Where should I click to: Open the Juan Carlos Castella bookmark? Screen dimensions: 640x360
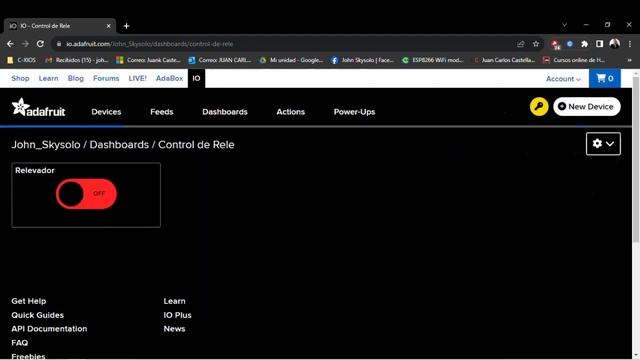[x=504, y=60]
